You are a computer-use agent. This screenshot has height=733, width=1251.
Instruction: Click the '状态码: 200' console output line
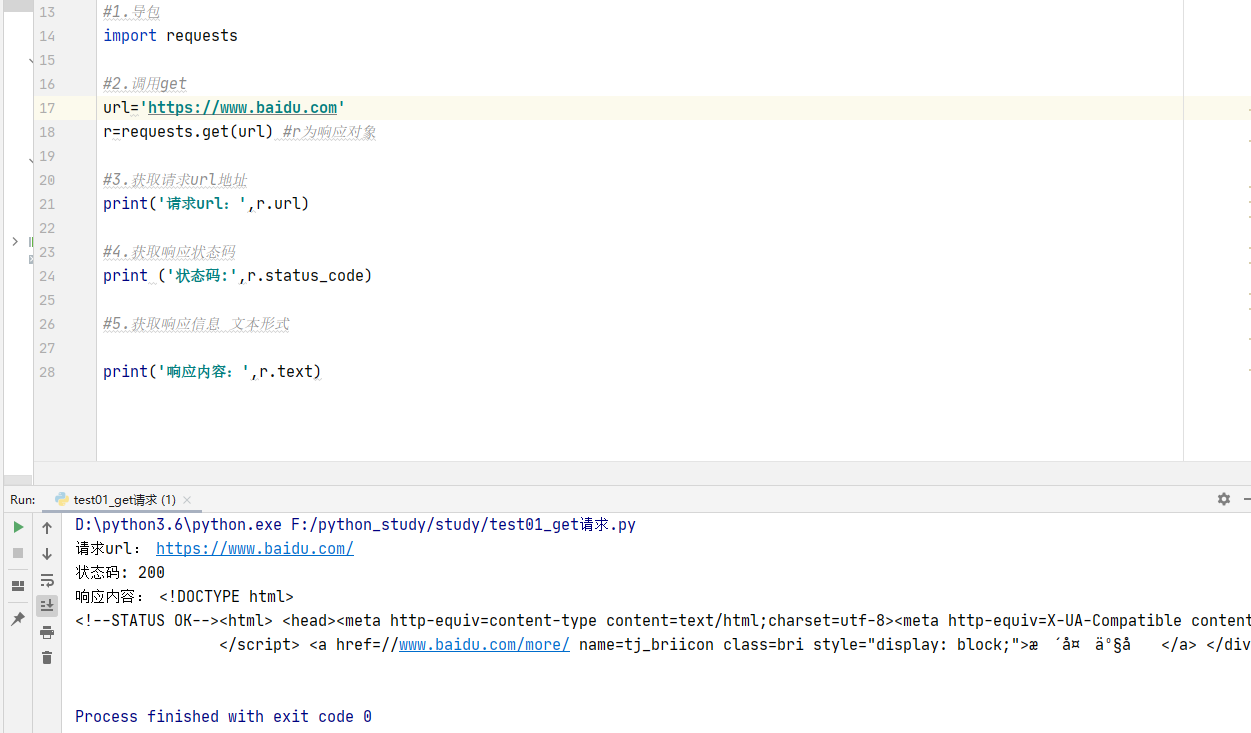(x=120, y=572)
